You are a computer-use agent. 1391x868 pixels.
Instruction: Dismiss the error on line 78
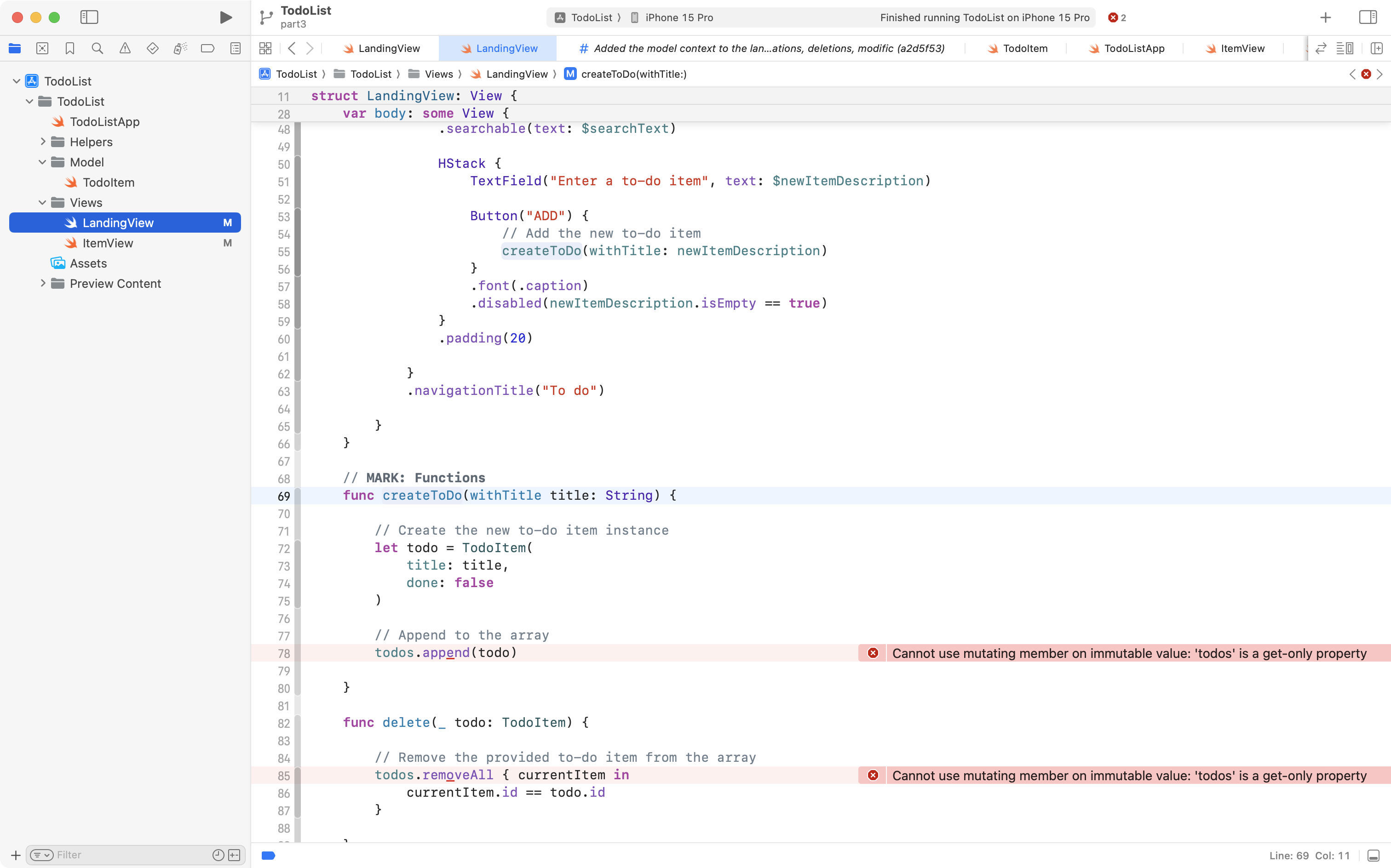(873, 653)
